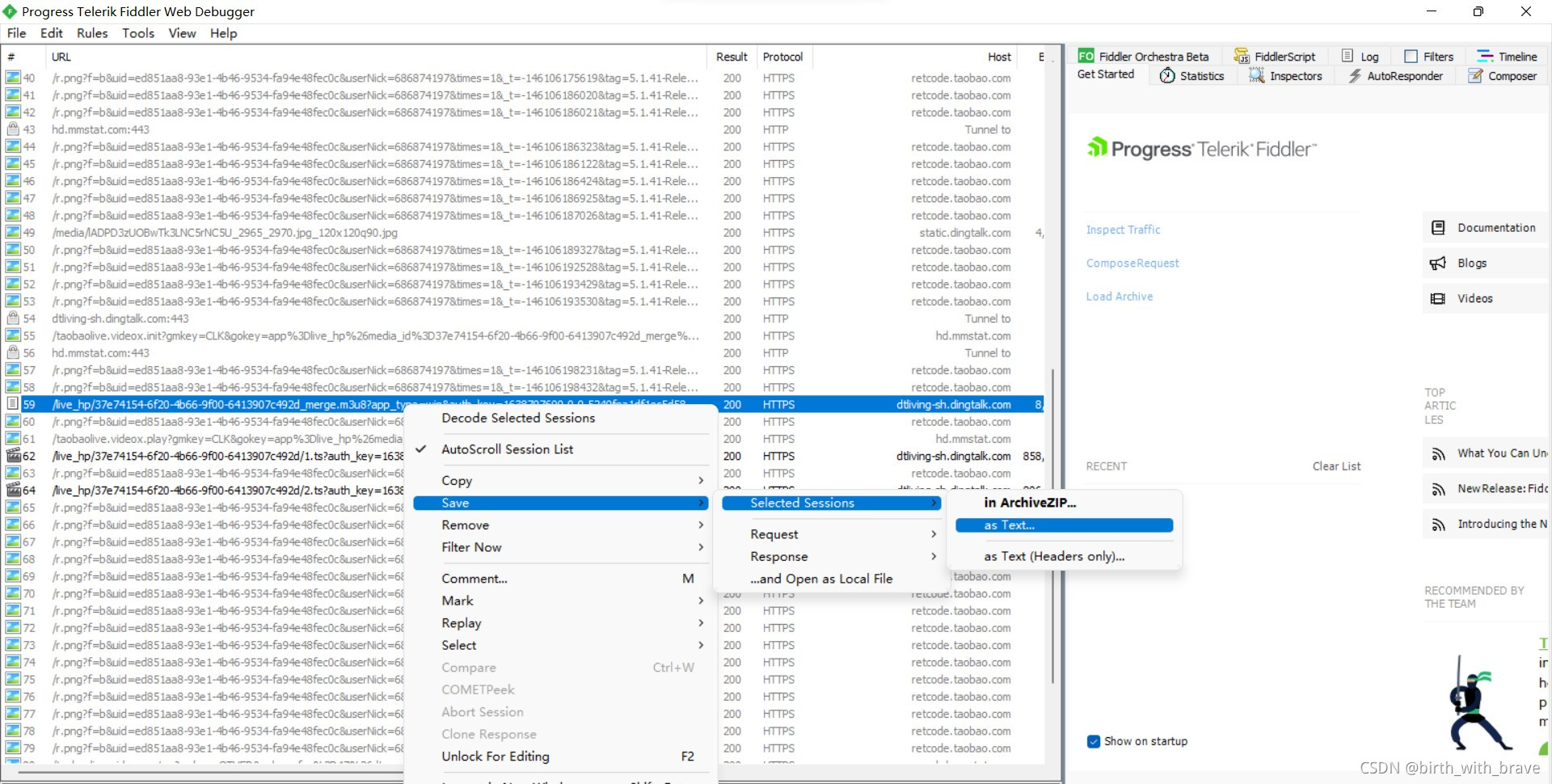Click the Documentation book icon
The width and height of the screenshot is (1552, 784).
[1438, 228]
